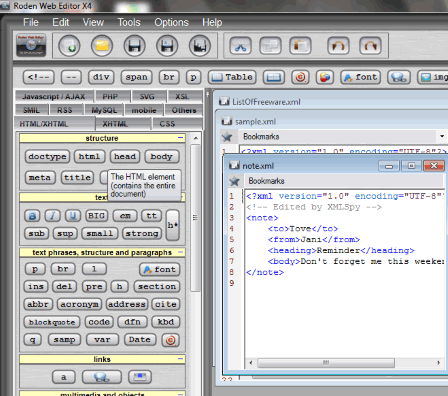Click the image link icon in links section
This screenshot has height=396, width=448.
[x=140, y=377]
